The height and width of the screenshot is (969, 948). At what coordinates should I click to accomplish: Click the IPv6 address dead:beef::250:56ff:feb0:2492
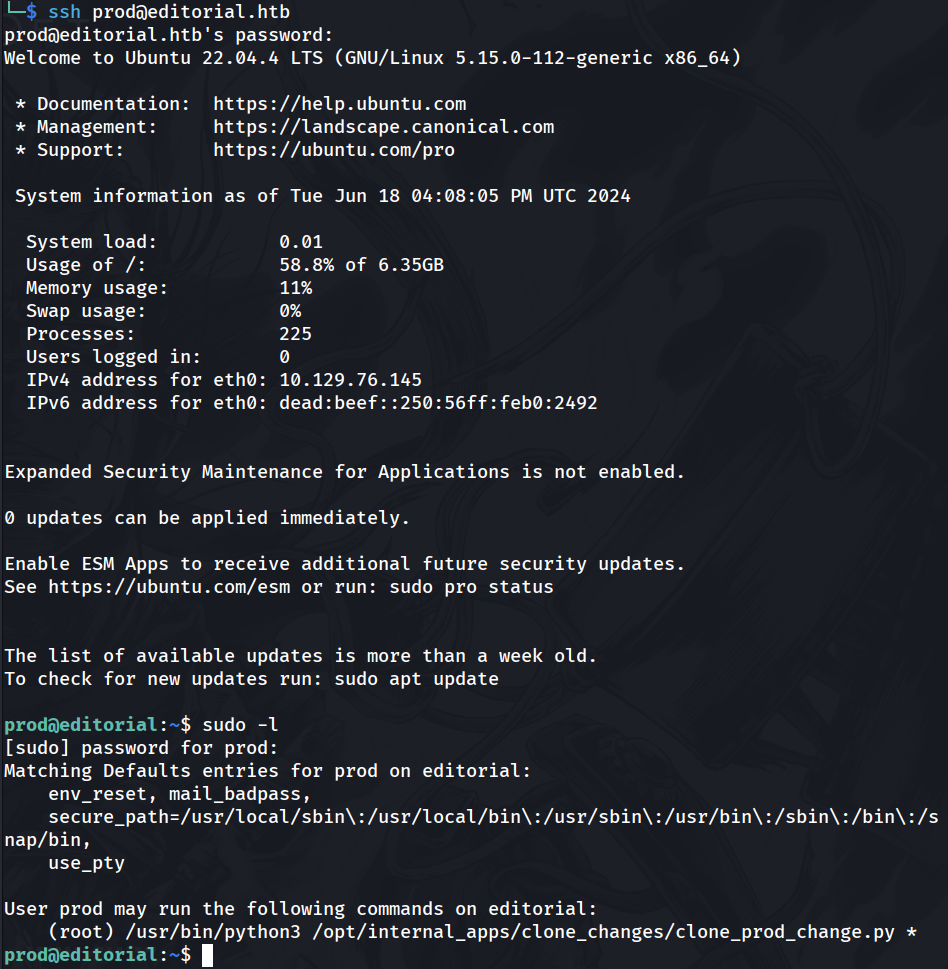438,403
